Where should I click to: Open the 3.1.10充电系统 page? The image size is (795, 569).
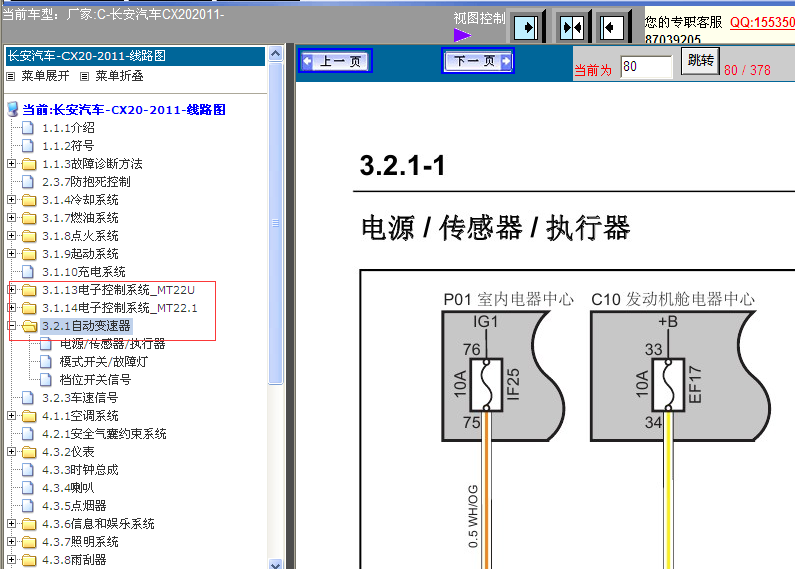84,272
